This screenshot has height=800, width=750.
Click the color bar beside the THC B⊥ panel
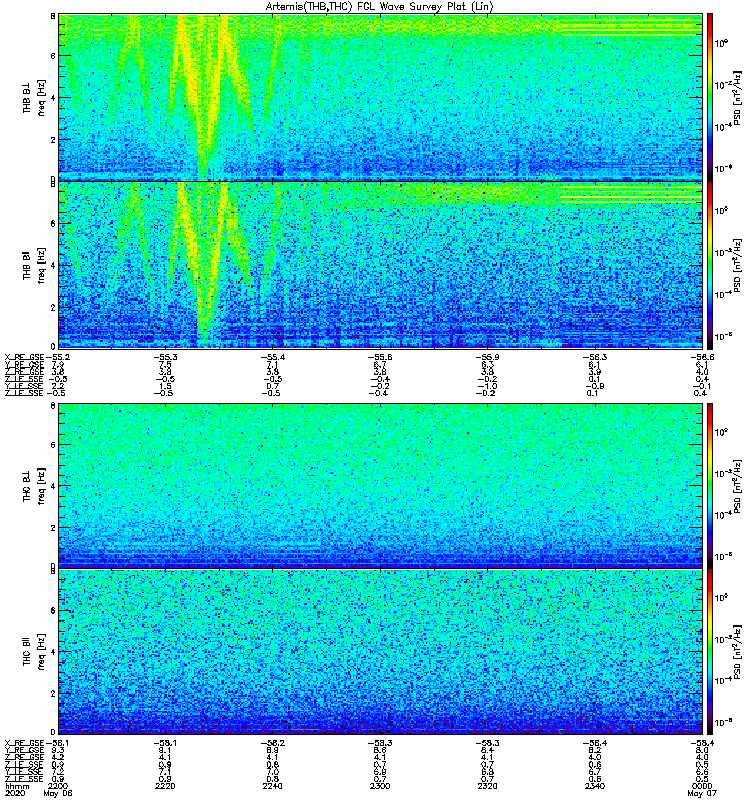(x=710, y=485)
